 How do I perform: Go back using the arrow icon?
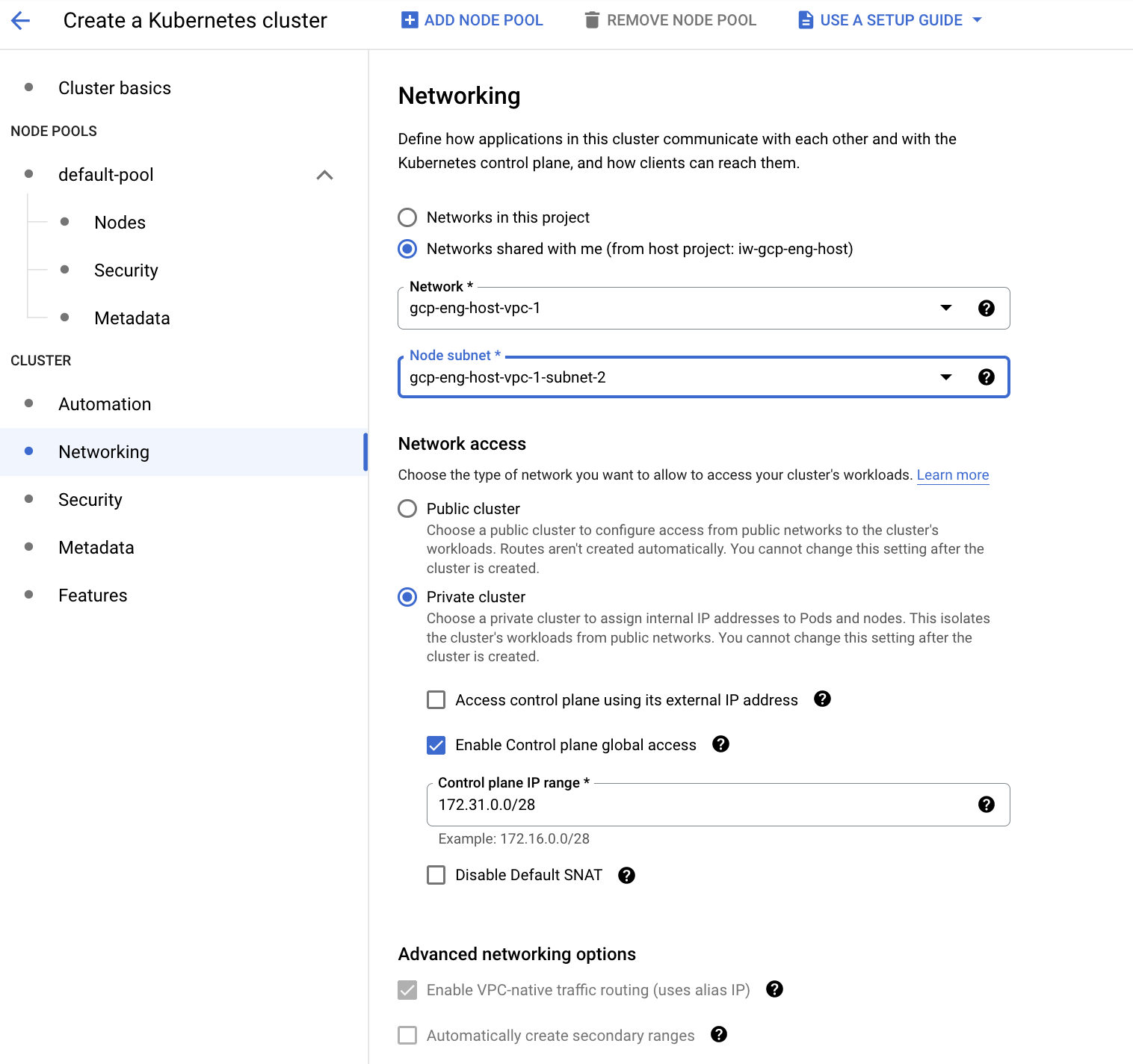(21, 20)
